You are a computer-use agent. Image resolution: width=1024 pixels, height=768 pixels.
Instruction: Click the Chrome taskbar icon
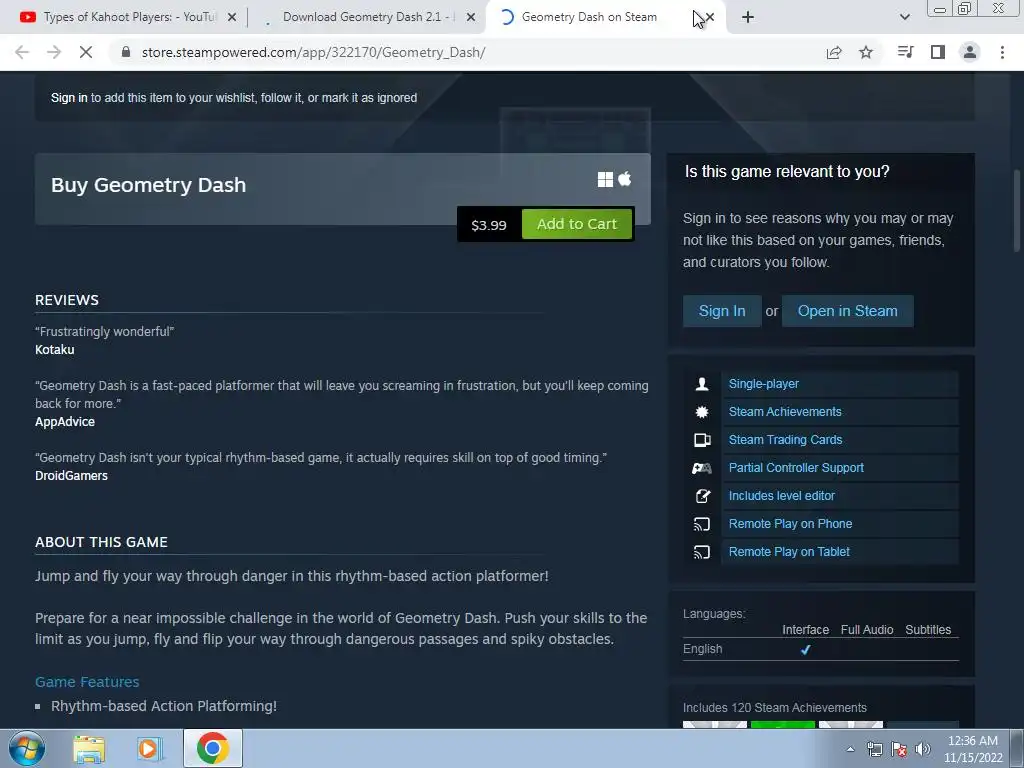click(x=212, y=748)
